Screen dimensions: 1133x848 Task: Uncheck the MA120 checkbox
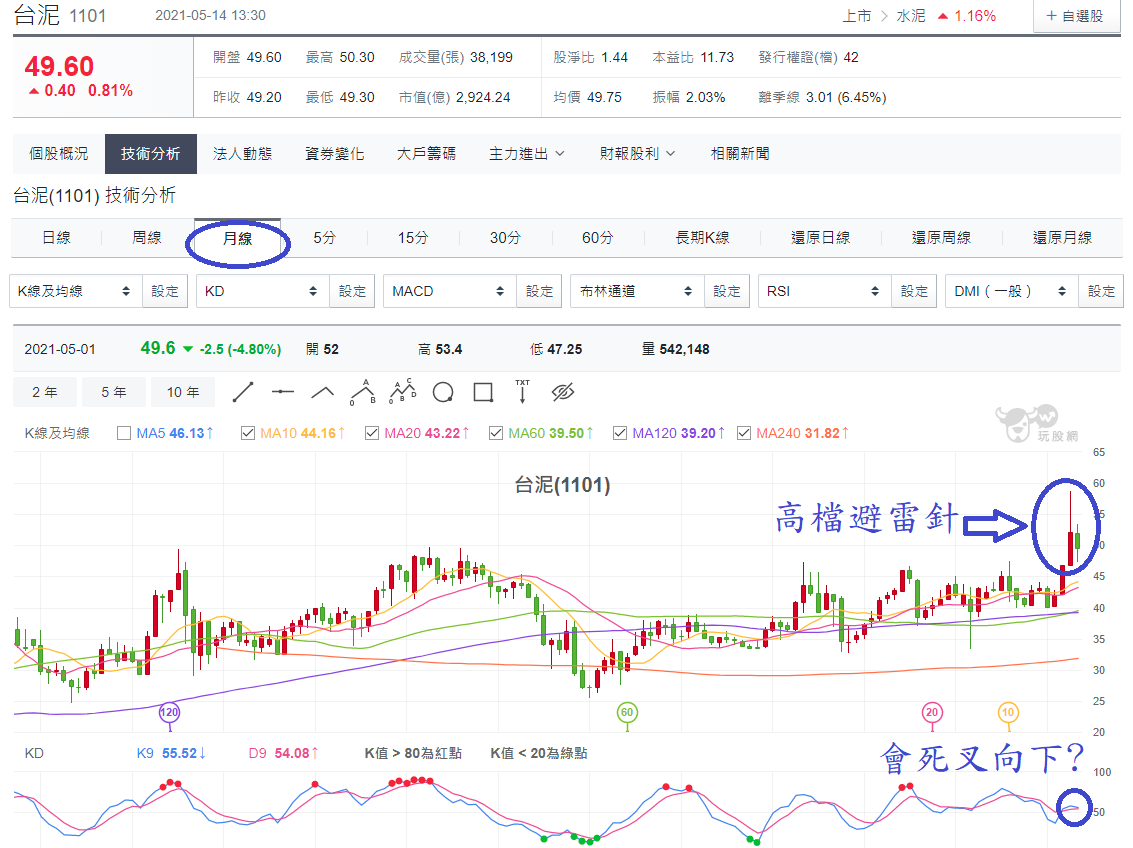pos(620,433)
